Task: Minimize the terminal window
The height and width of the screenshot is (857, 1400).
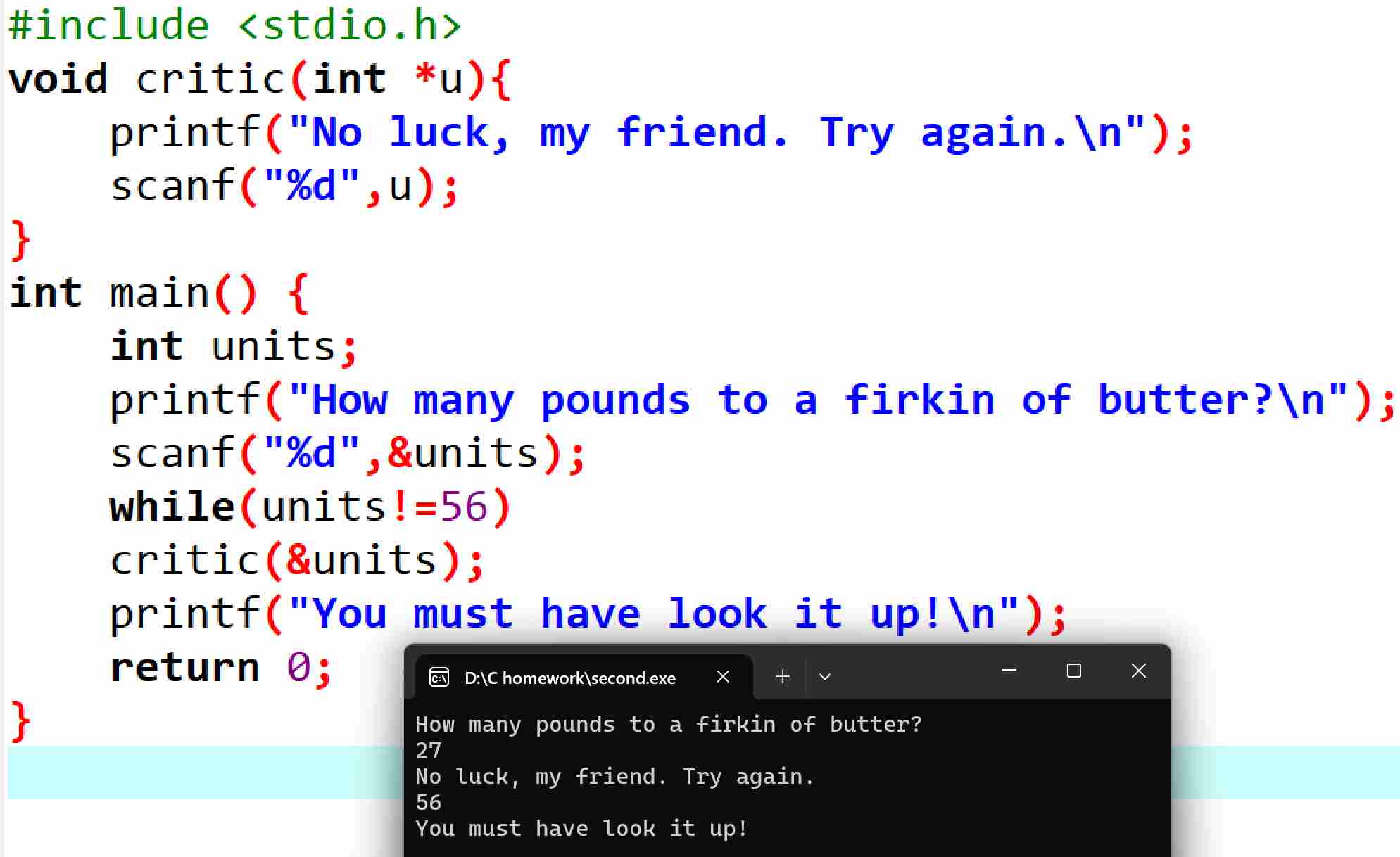Action: [x=1009, y=671]
